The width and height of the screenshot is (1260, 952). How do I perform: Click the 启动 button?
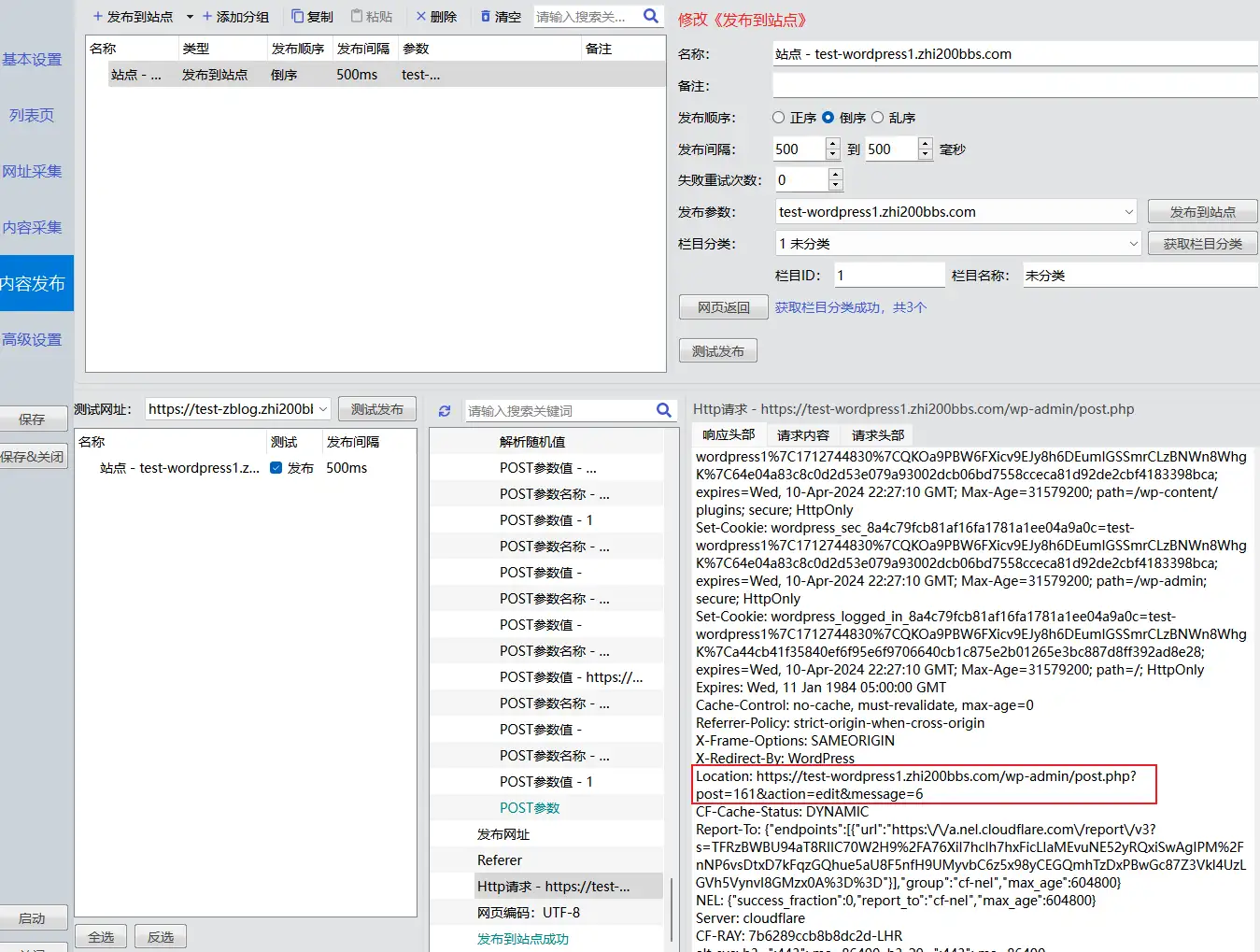click(33, 918)
